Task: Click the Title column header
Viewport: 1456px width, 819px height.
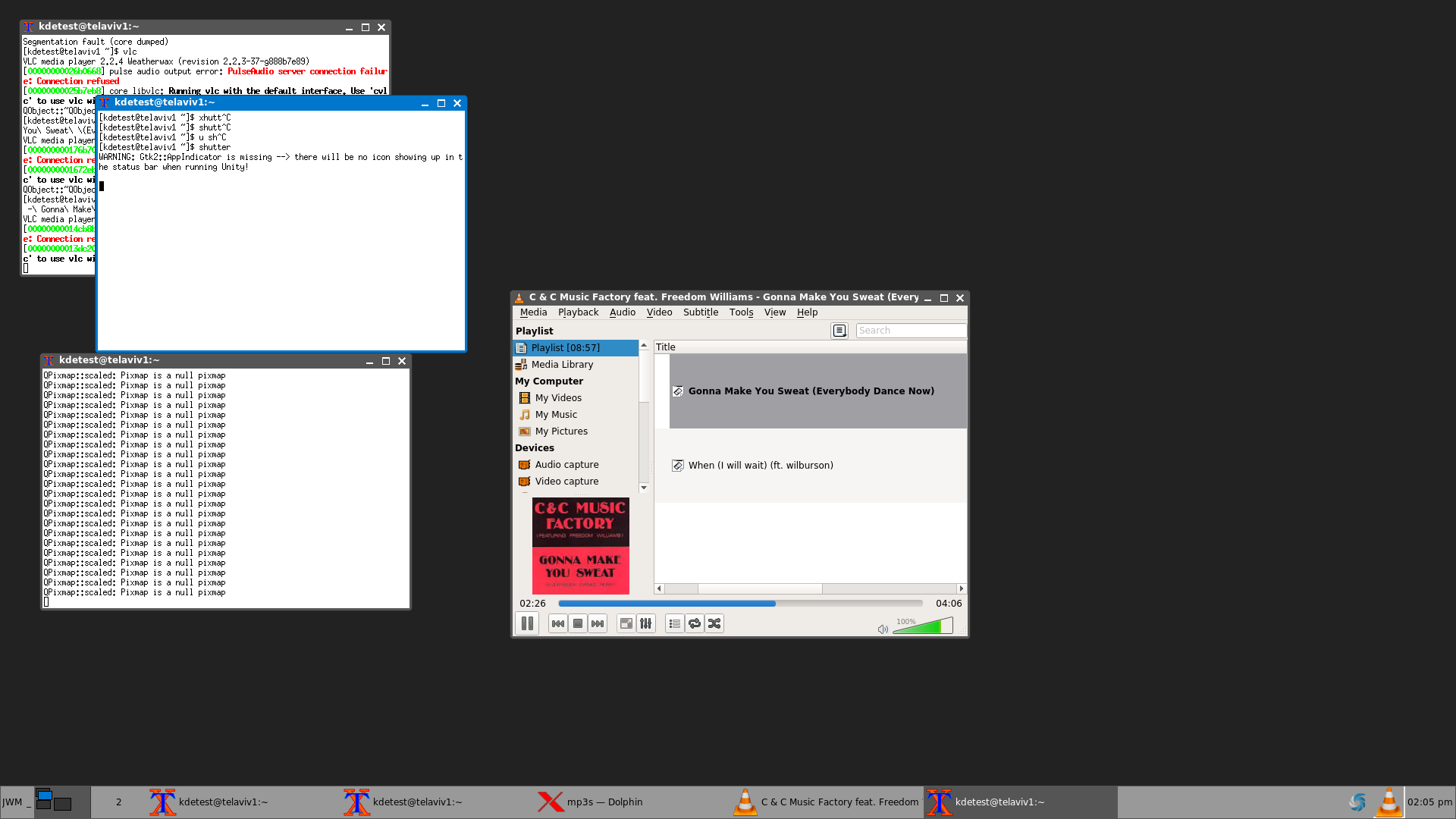Action: click(x=811, y=347)
